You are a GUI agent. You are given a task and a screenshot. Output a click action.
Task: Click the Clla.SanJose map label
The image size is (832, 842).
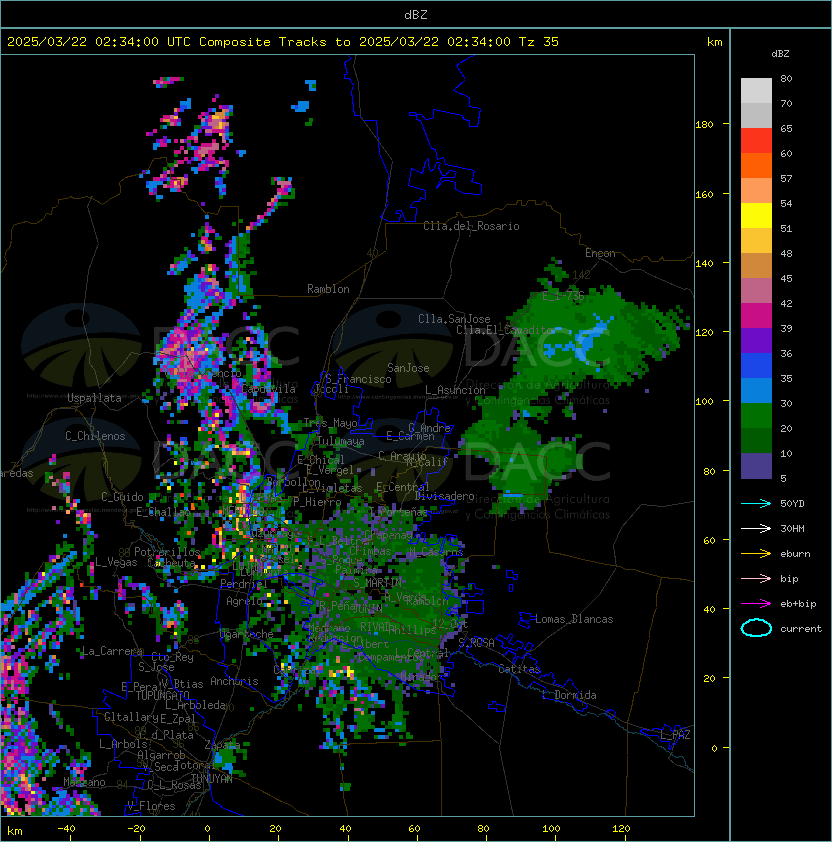point(454,319)
